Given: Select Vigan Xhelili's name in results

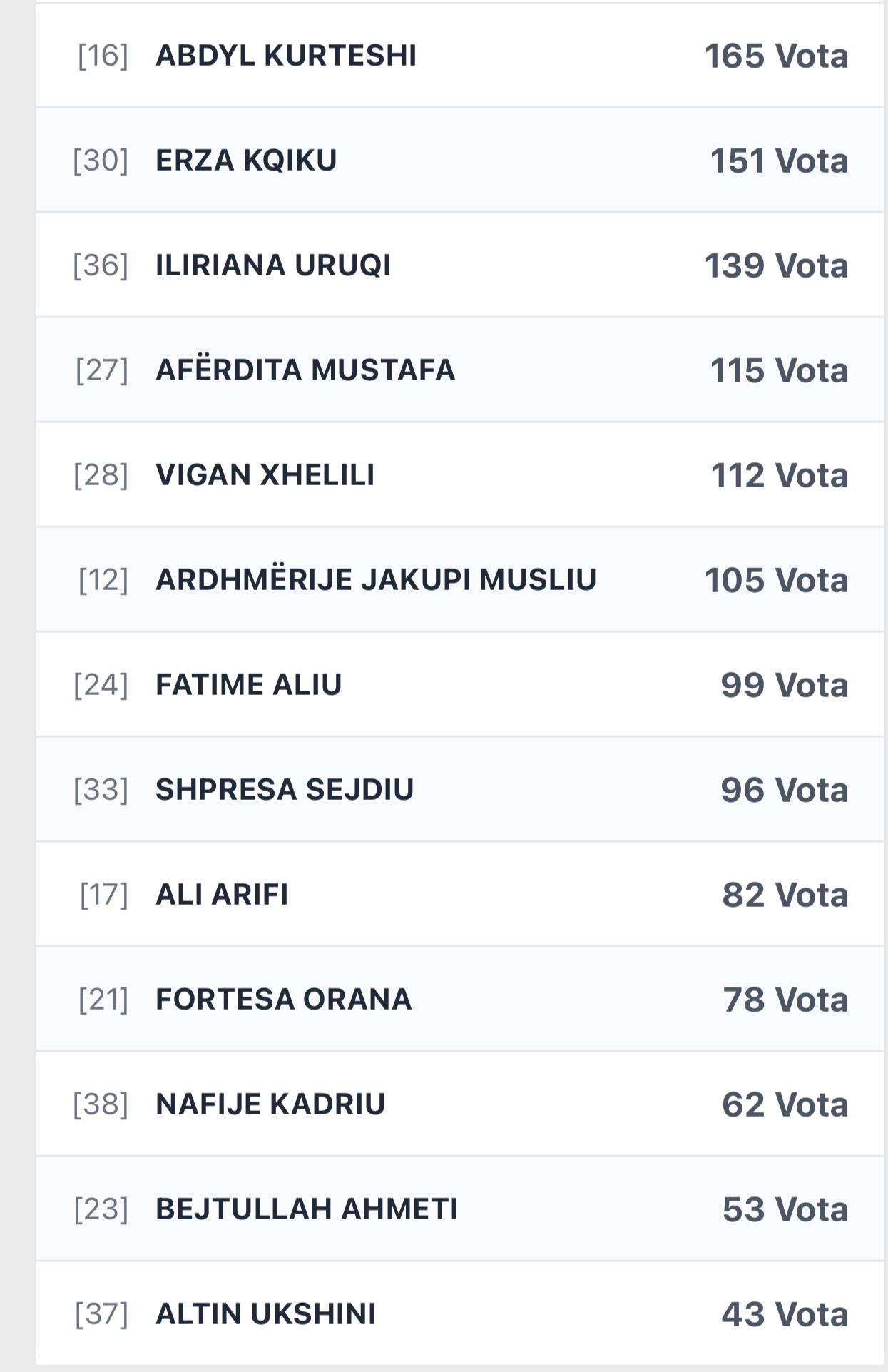Looking at the screenshot, I should tap(265, 475).
